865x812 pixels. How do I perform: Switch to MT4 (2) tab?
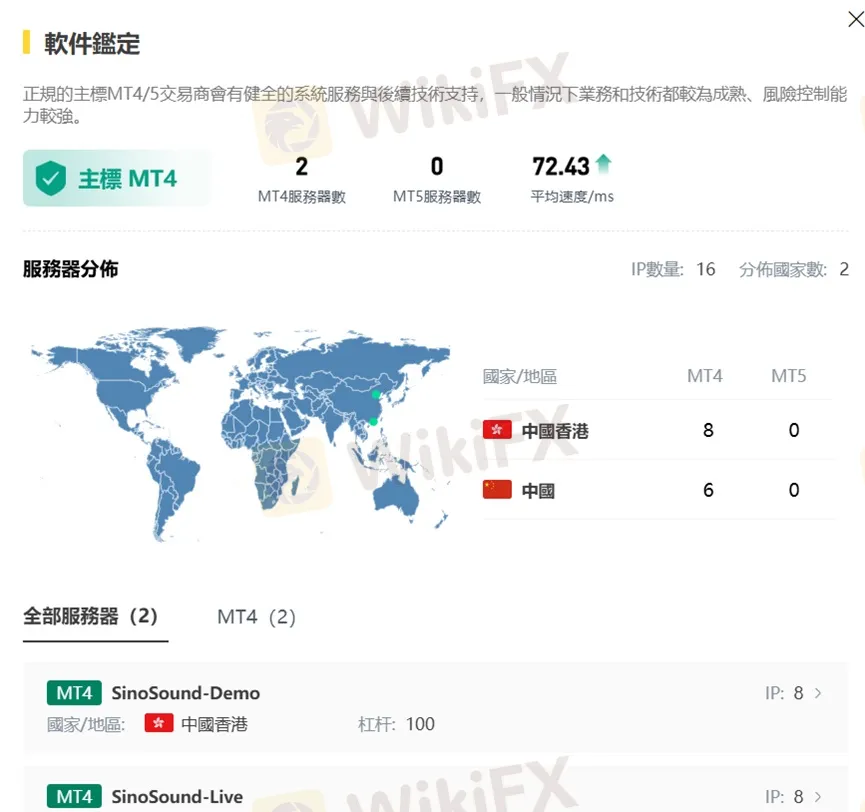[x=257, y=617]
